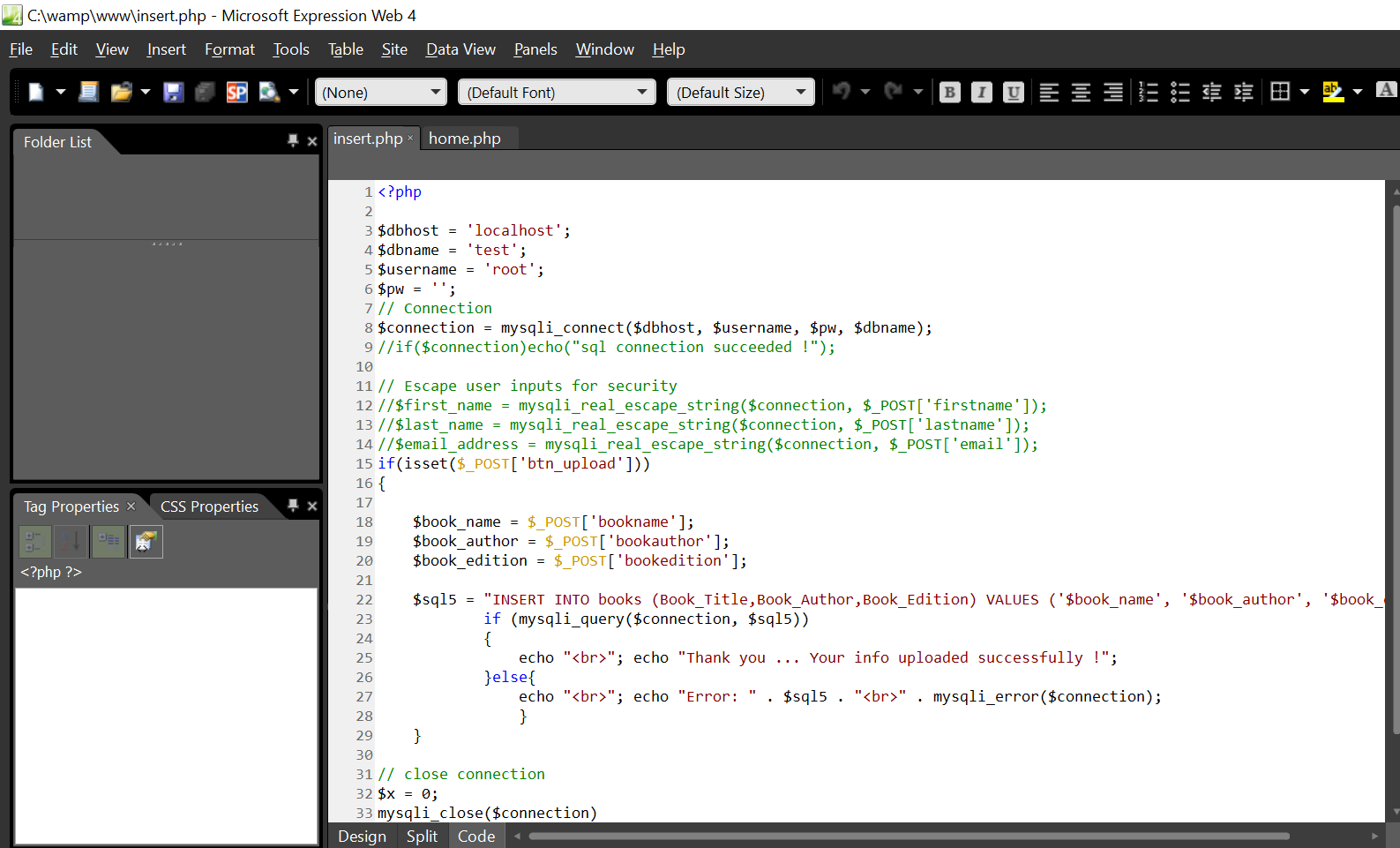Image resolution: width=1400 pixels, height=848 pixels.
Task: Apply the yellow Highlight color
Action: coord(1333,92)
